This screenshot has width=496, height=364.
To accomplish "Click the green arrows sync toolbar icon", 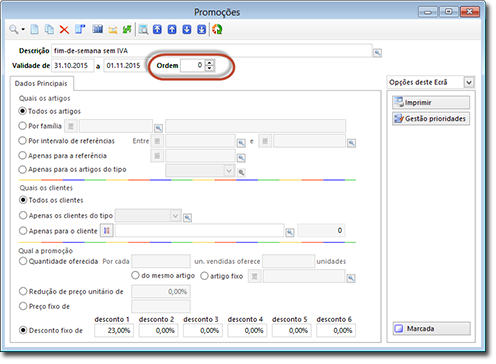I will 127,29.
